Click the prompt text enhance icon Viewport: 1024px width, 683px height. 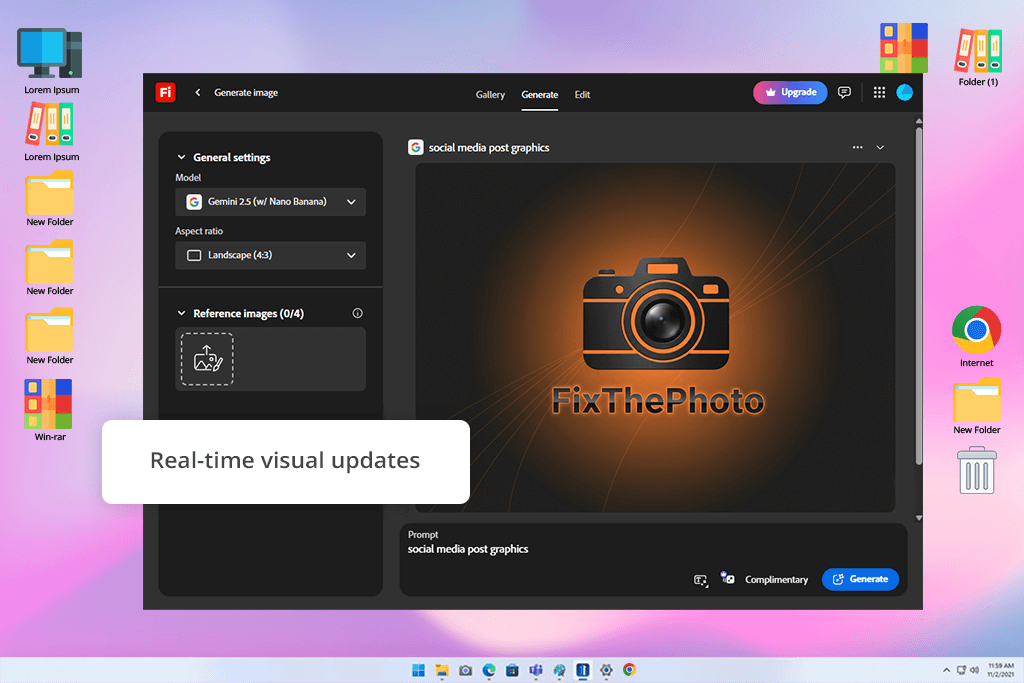(x=701, y=580)
